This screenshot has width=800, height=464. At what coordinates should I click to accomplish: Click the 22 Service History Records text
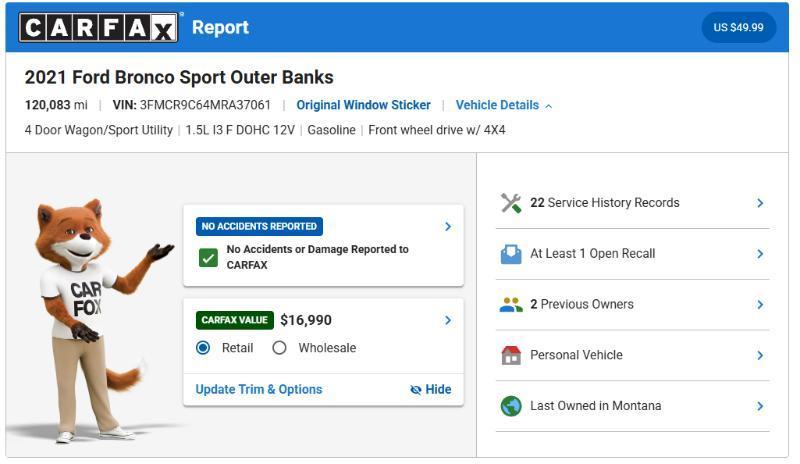coord(605,203)
